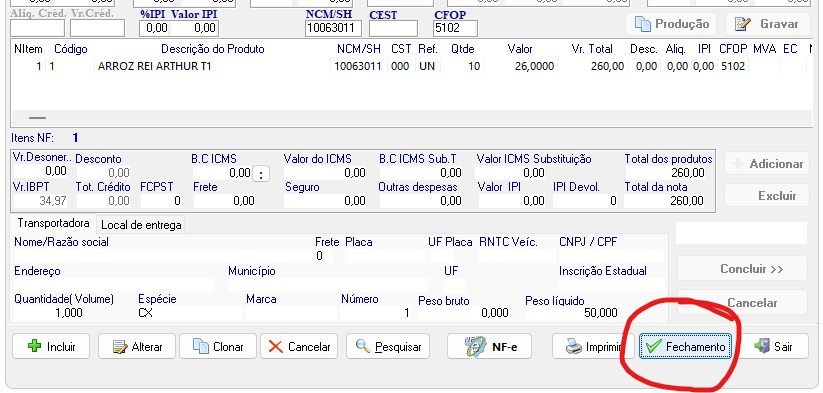This screenshot has height=393, width=823.
Task: Click the Código column header
Action: pos(71,49)
